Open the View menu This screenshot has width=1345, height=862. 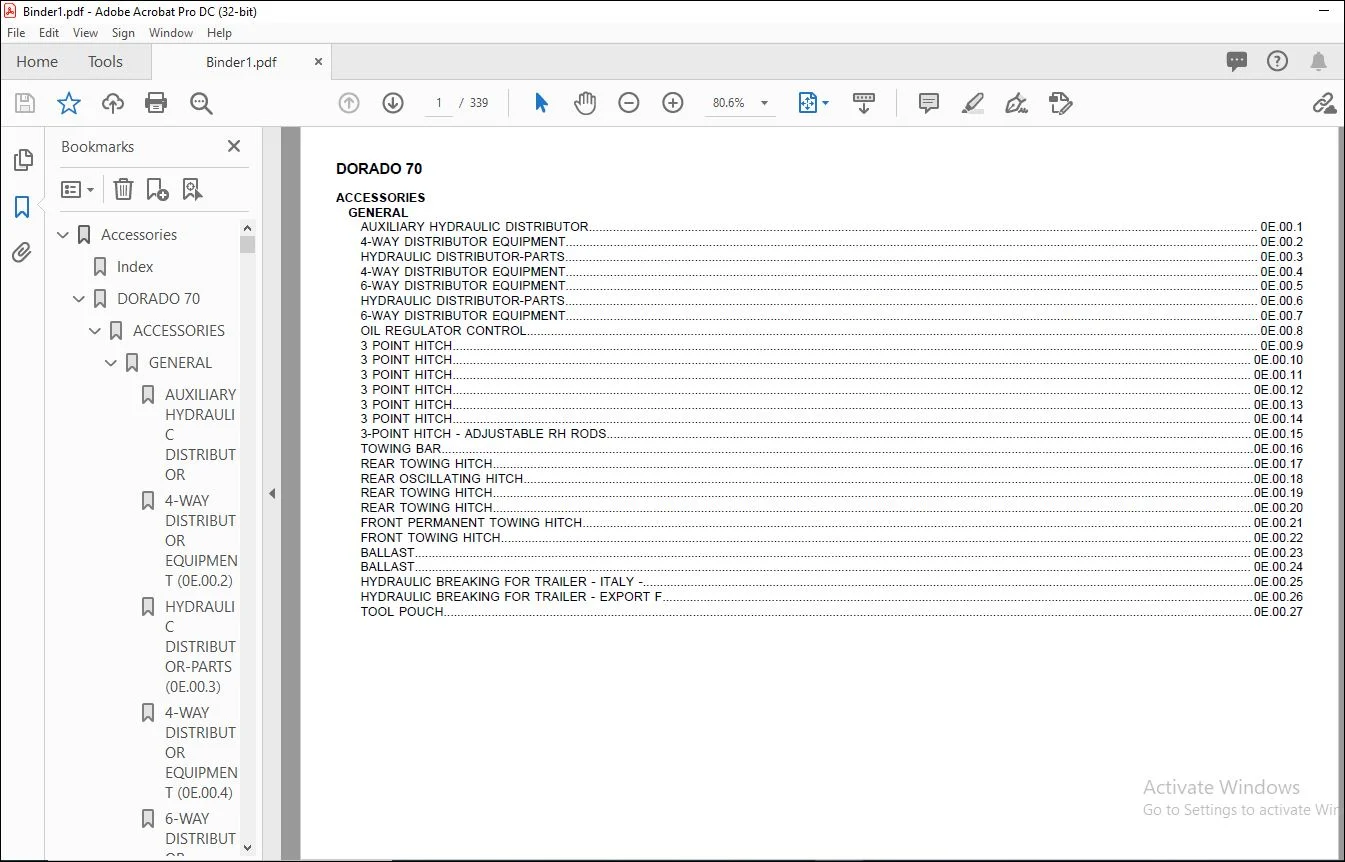[x=86, y=33]
